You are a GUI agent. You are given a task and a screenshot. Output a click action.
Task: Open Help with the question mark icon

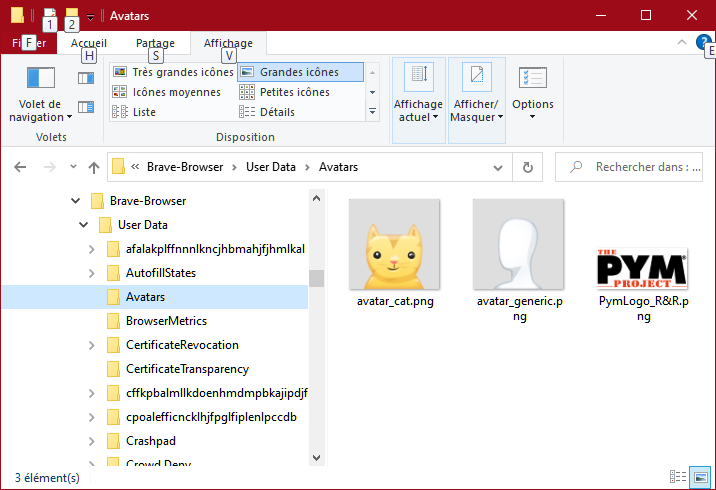point(703,42)
